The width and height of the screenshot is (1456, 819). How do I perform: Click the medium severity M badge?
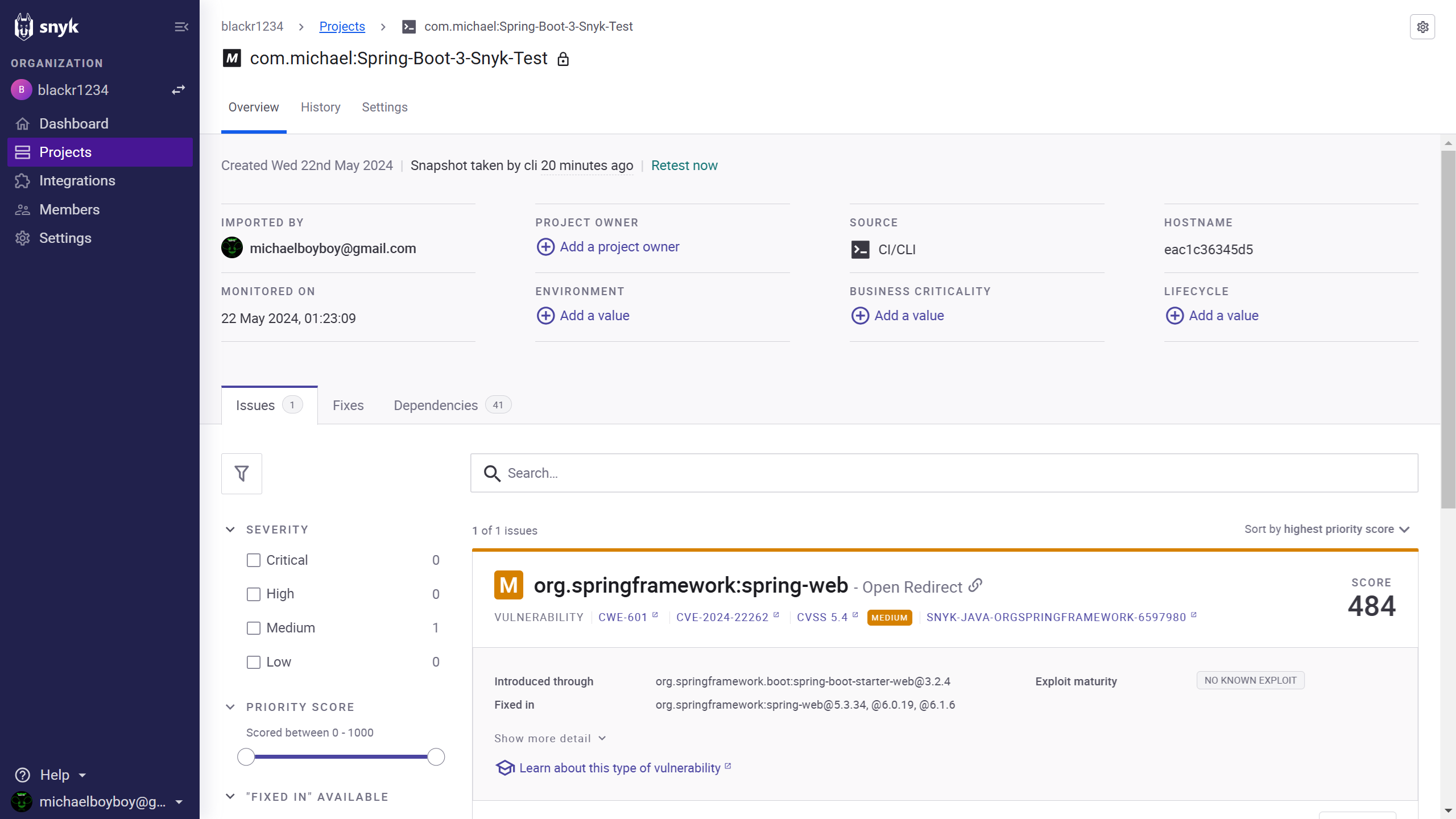(x=508, y=585)
